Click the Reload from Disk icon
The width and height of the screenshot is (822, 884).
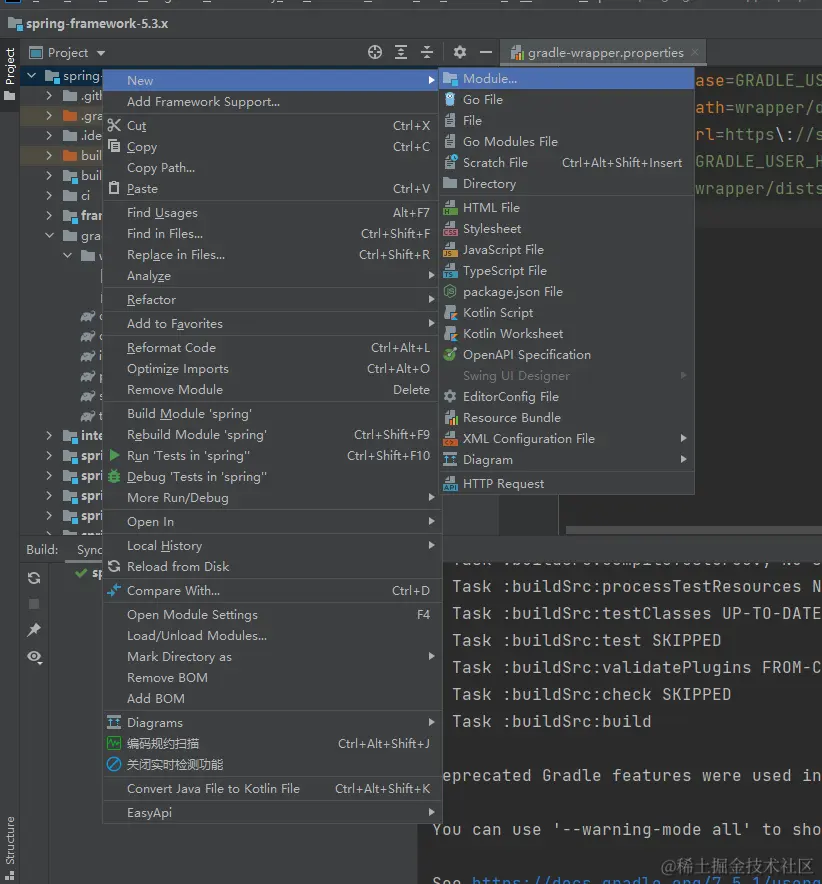(114, 566)
